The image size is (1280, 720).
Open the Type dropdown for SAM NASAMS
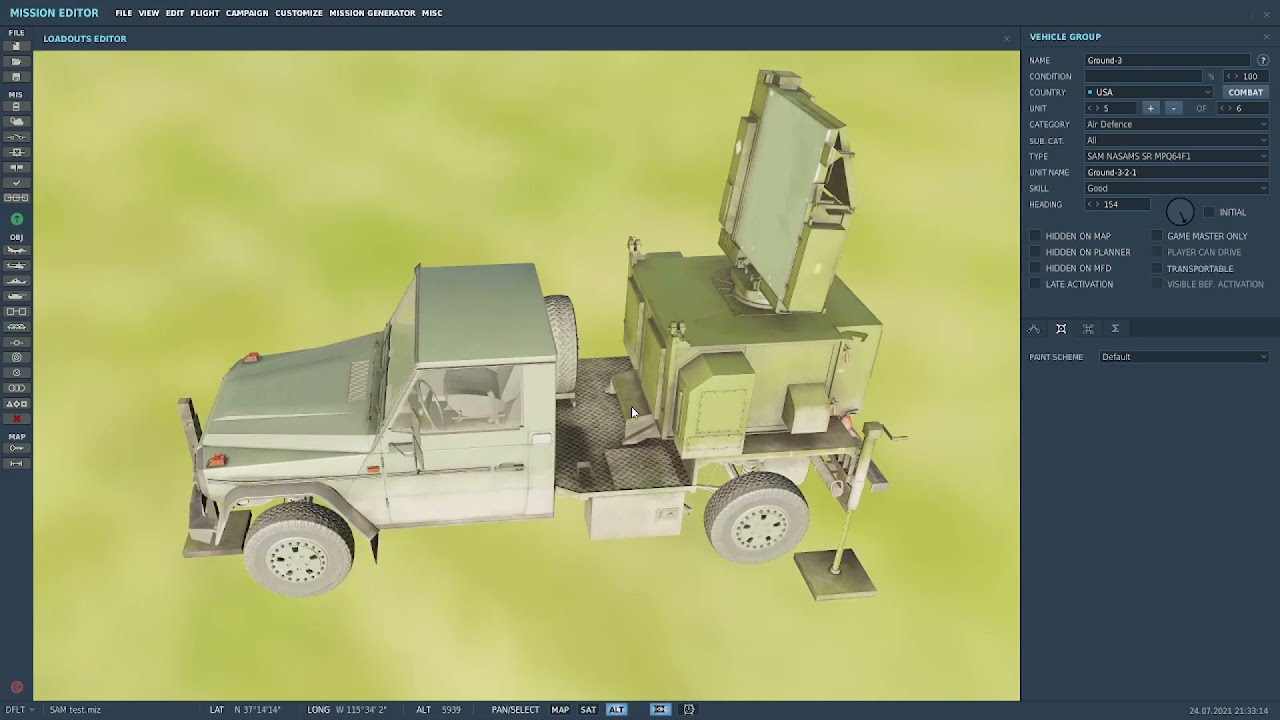(1177, 157)
